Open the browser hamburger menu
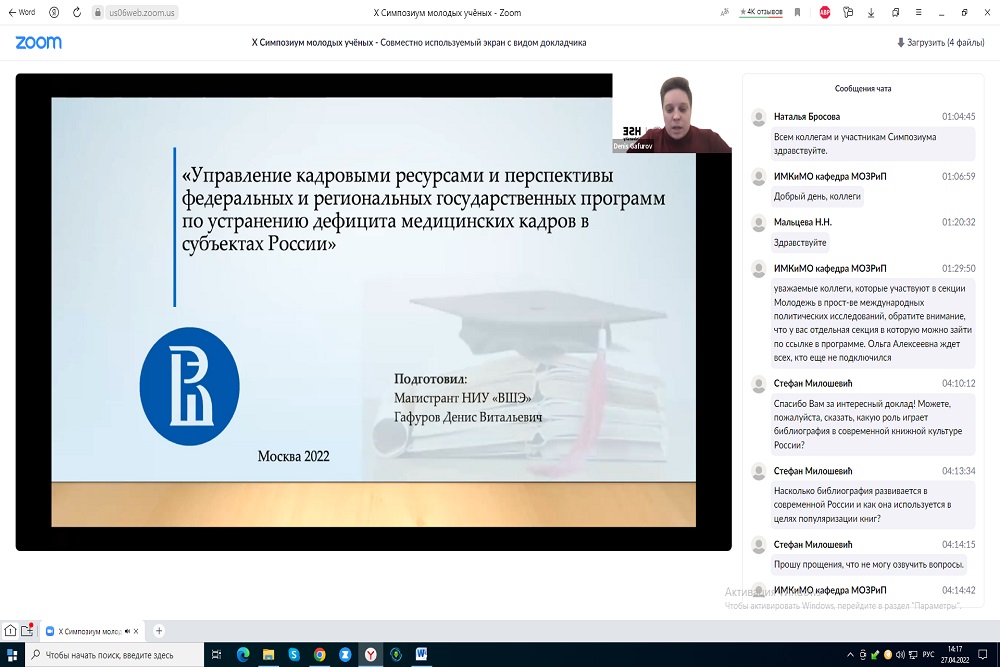1000x667 pixels. click(917, 13)
